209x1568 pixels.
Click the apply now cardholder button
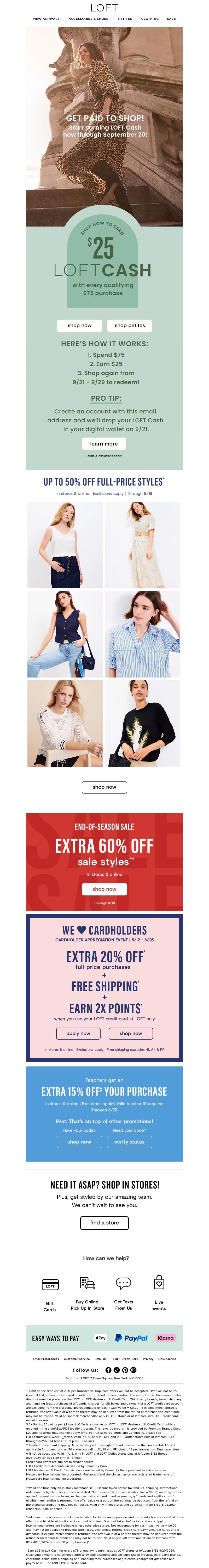78,1033
